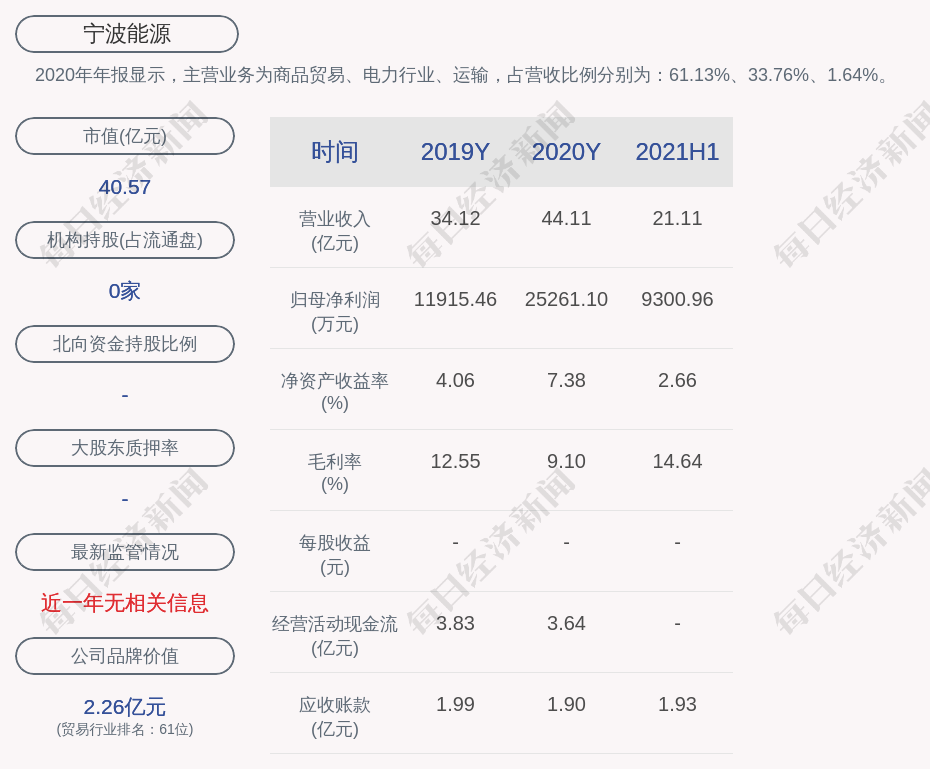Select the 2021H1 column header
930x769 pixels.
677,152
